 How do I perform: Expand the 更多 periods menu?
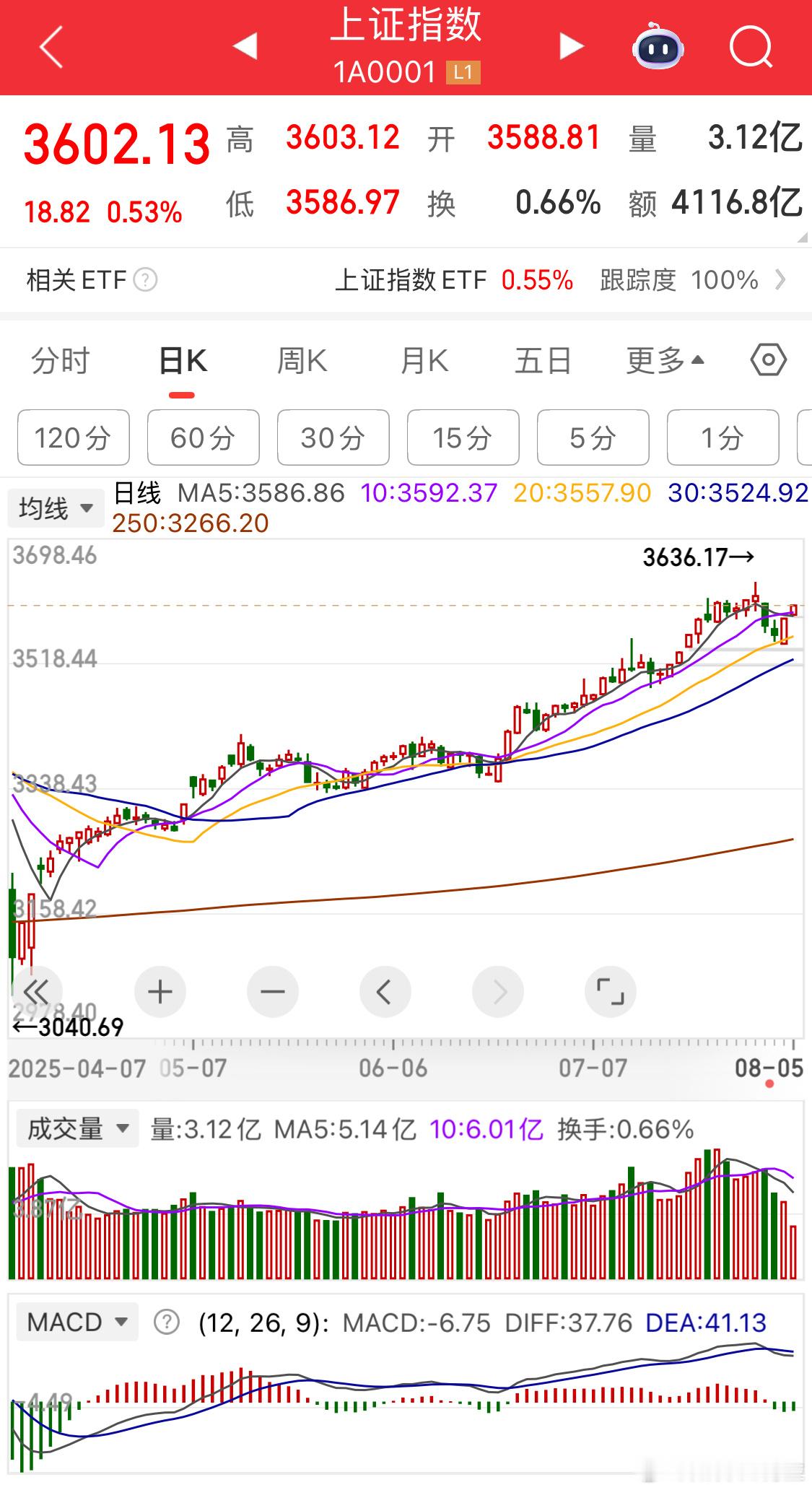(665, 360)
